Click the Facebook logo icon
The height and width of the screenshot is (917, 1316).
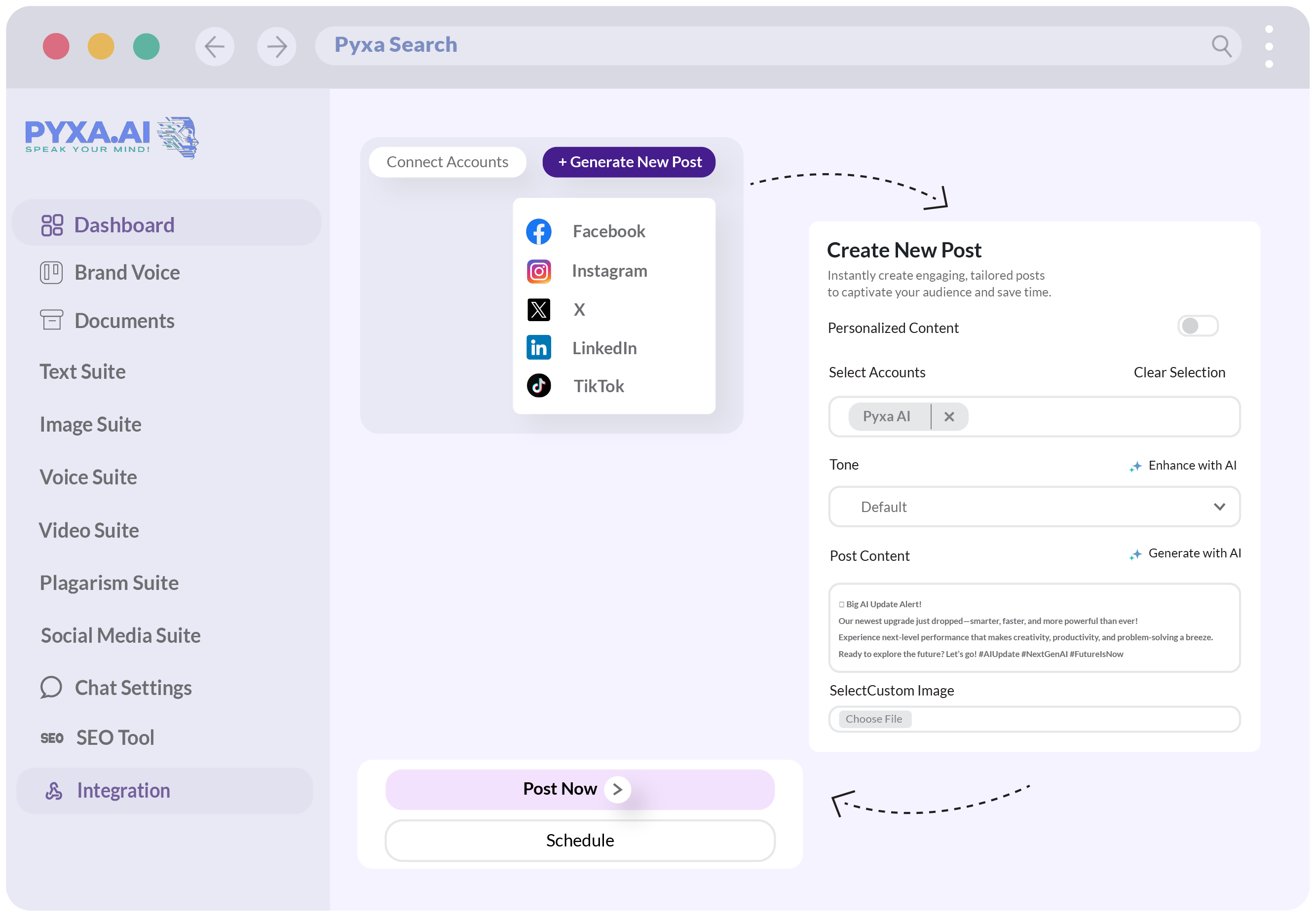[539, 231]
